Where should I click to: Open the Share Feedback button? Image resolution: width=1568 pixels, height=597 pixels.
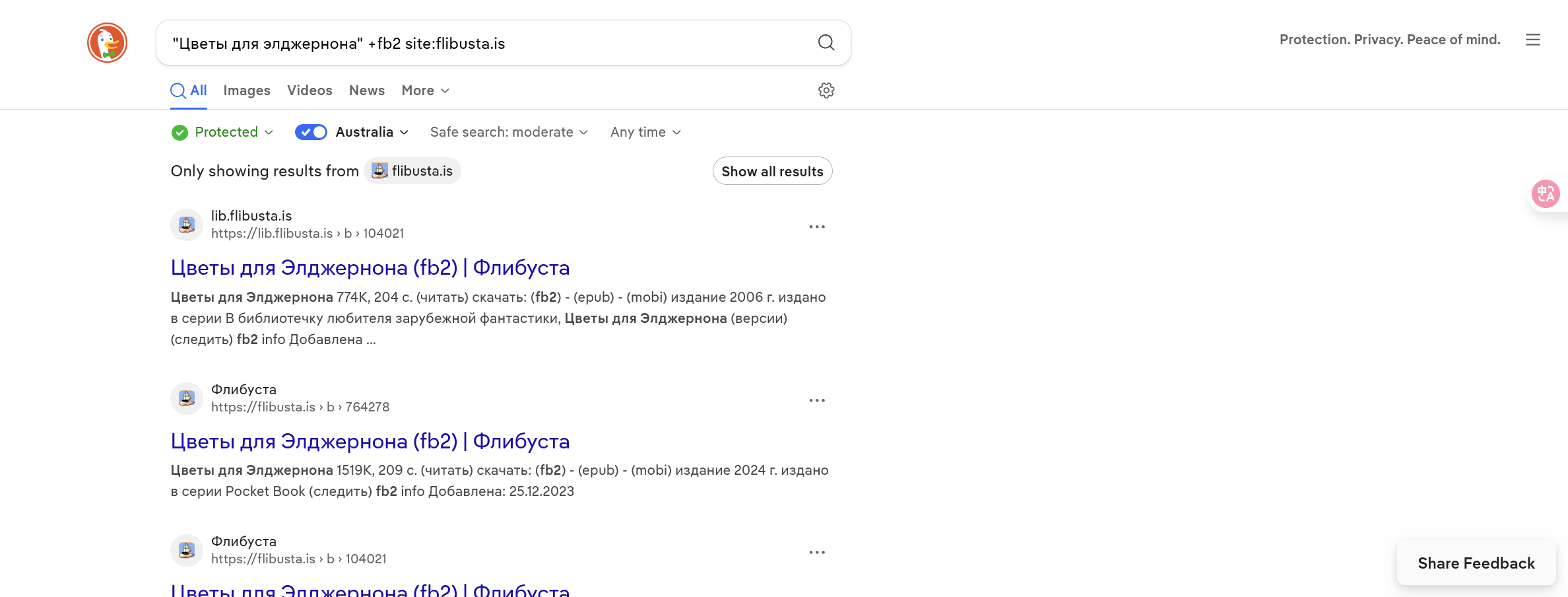[x=1476, y=563]
